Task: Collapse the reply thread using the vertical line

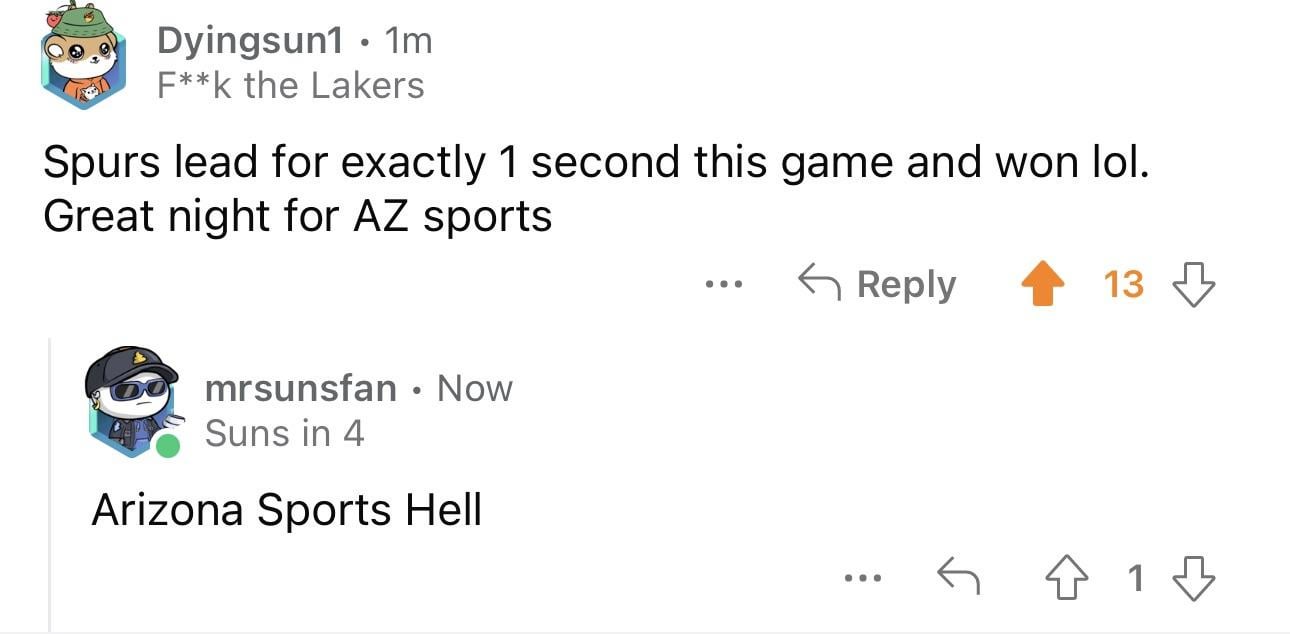Action: [50, 480]
